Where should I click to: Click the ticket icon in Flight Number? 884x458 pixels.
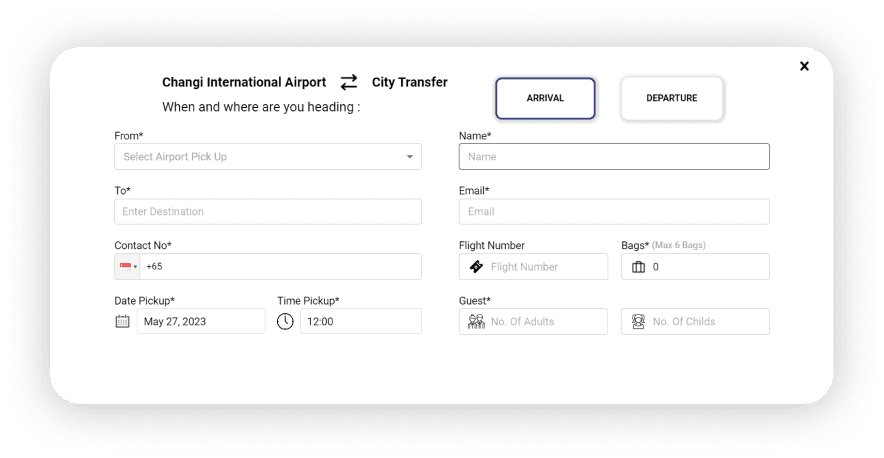click(x=476, y=267)
